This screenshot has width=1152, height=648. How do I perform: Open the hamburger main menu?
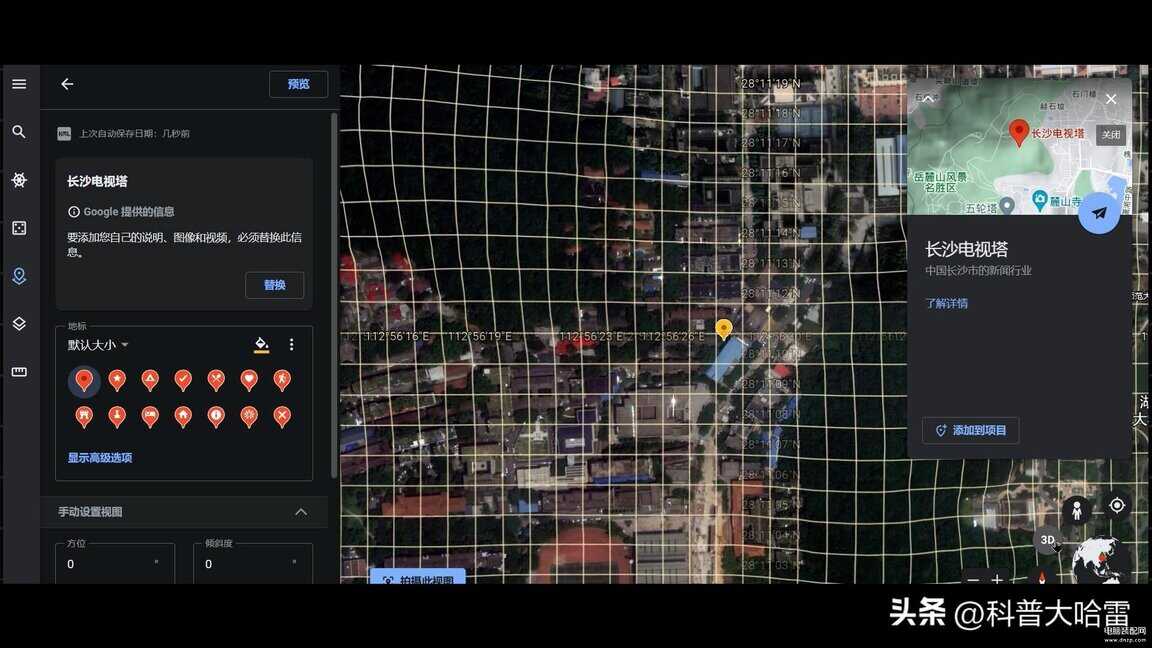point(19,84)
